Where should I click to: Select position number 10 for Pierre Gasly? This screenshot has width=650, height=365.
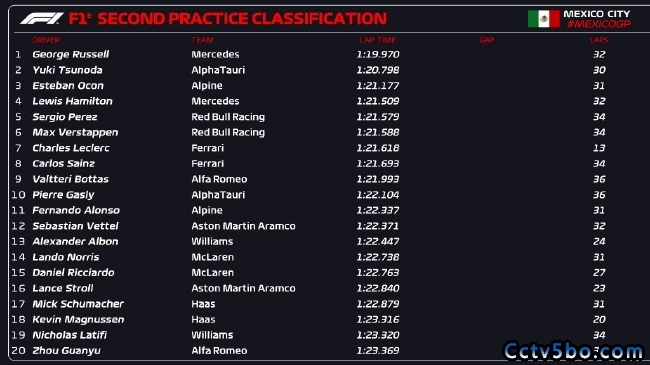19,195
